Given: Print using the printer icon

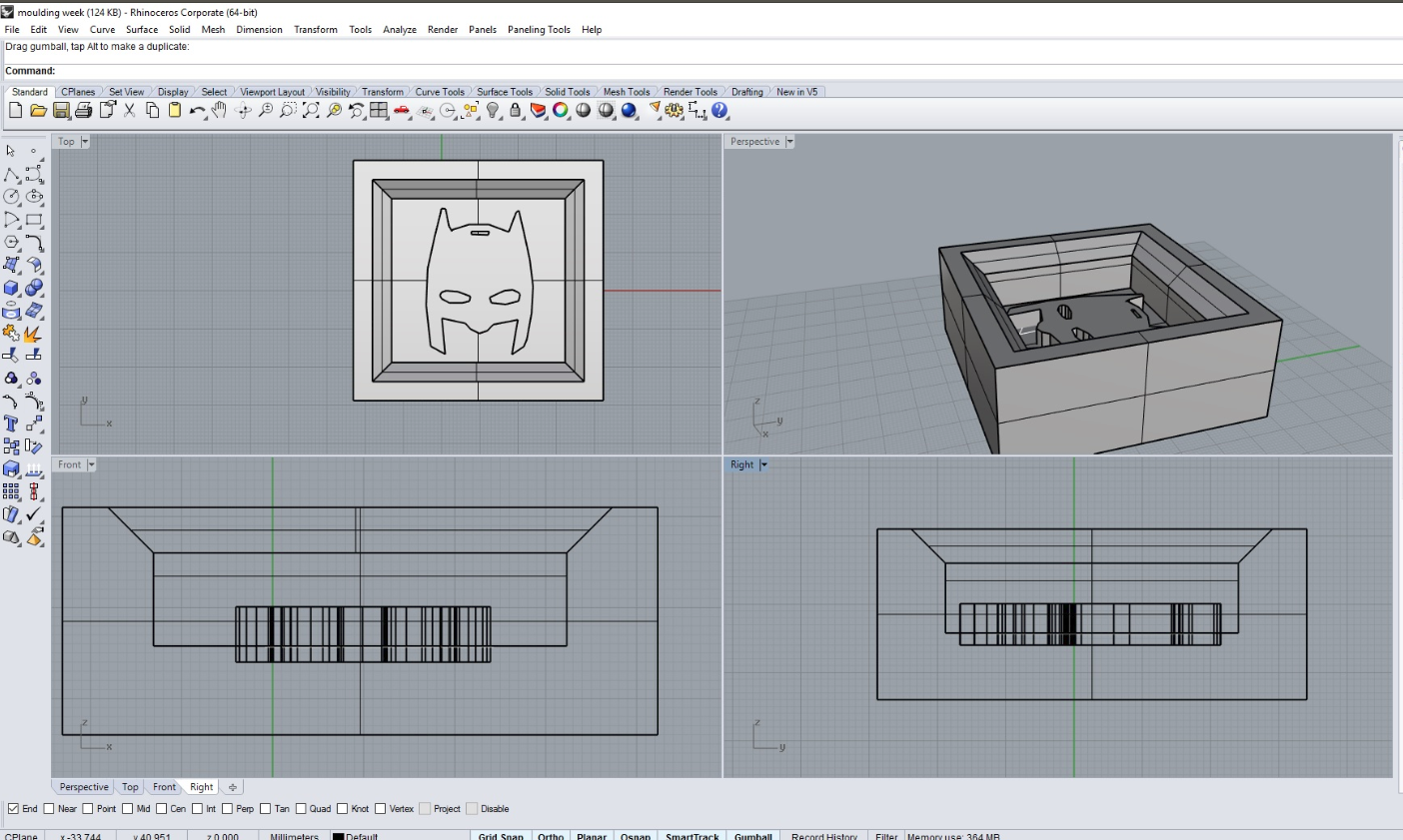Looking at the screenshot, I should click(83, 111).
